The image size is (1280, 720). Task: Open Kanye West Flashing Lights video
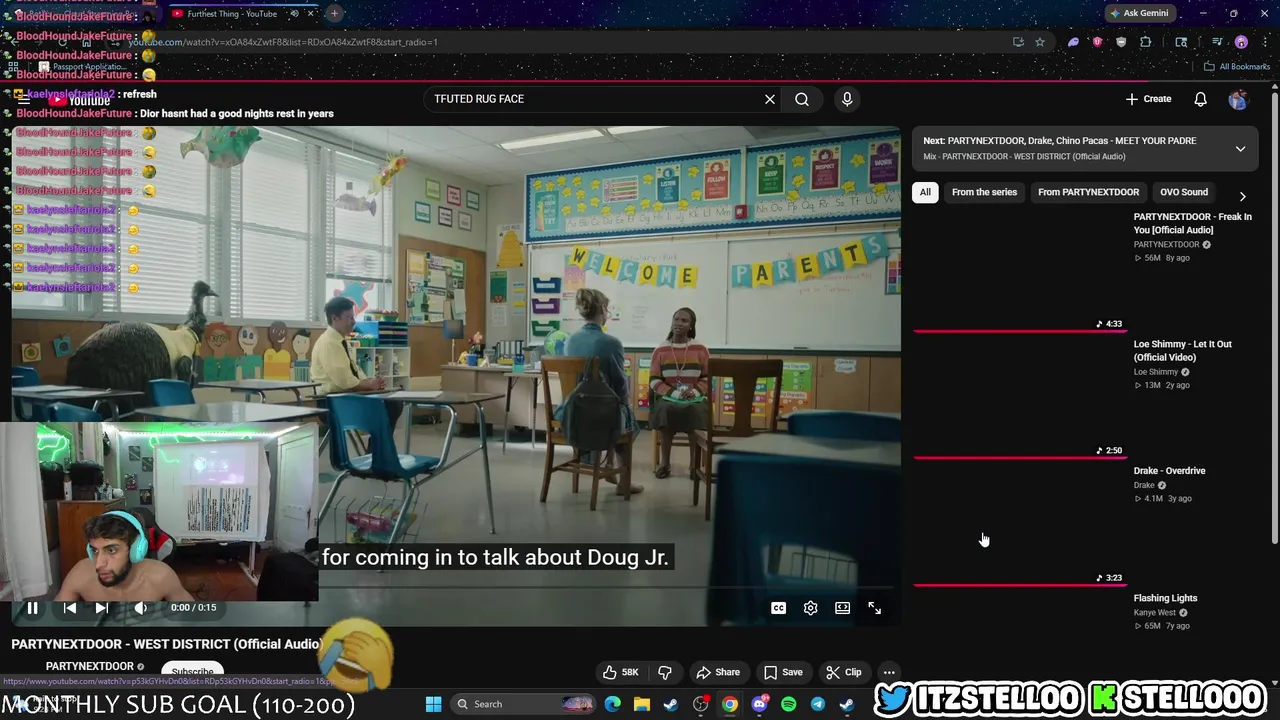click(x=1165, y=598)
